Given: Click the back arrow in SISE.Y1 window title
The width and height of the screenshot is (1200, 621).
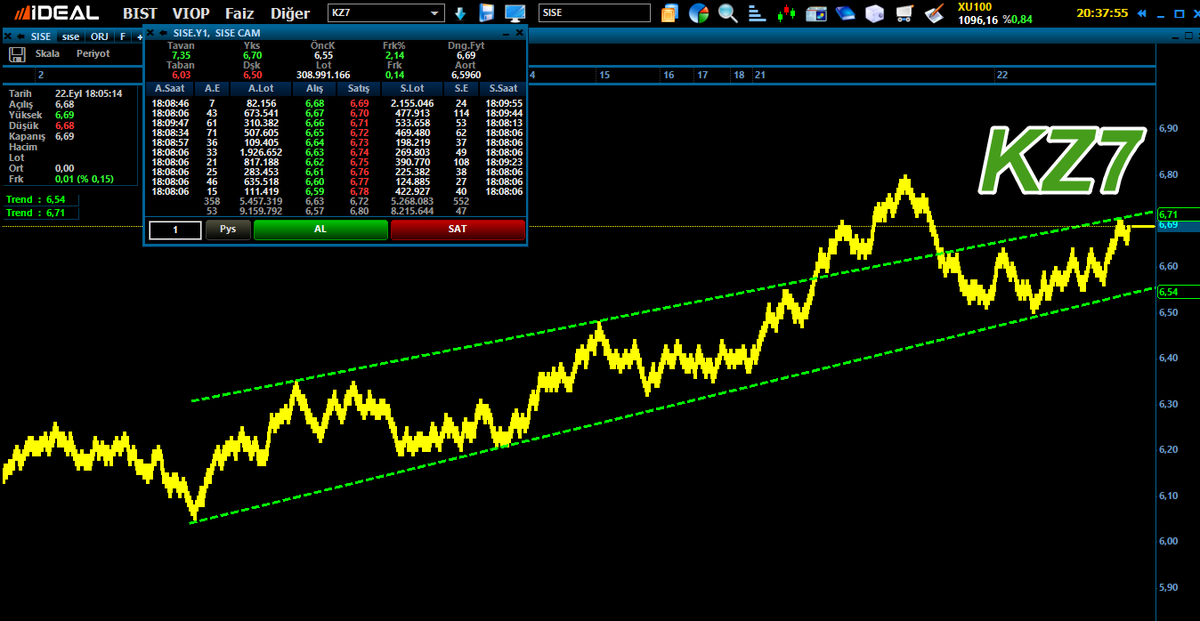Looking at the screenshot, I should [162, 33].
